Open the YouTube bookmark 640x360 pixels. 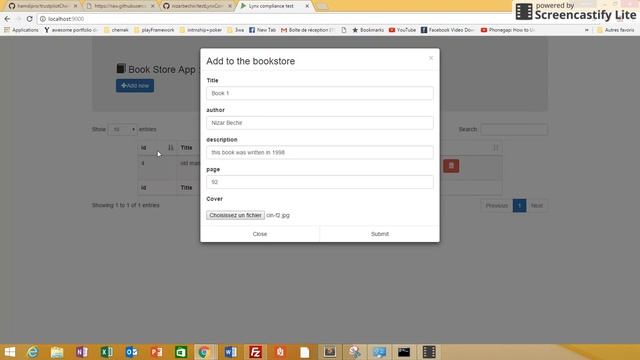click(x=402, y=30)
